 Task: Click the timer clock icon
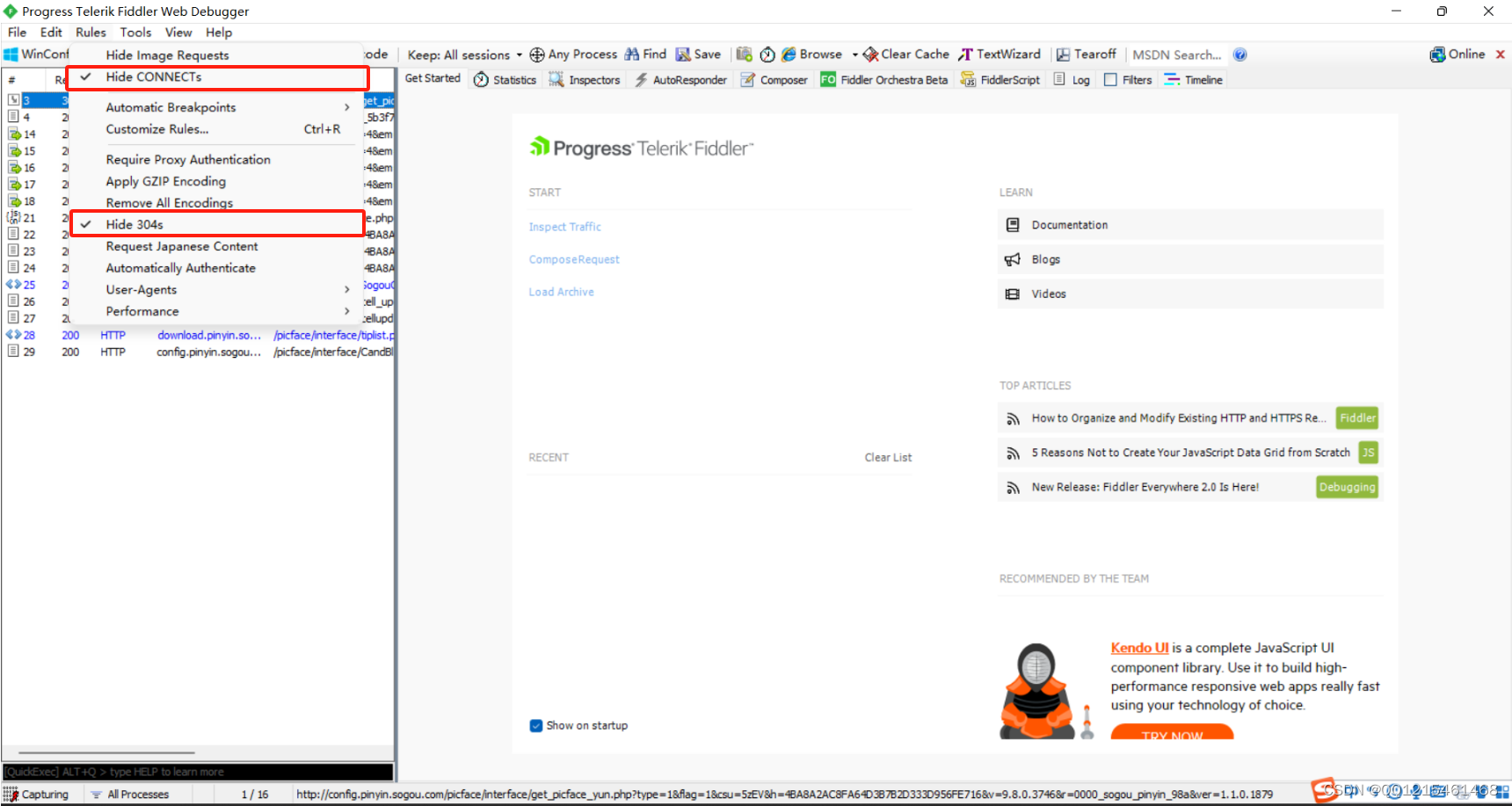[x=767, y=54]
